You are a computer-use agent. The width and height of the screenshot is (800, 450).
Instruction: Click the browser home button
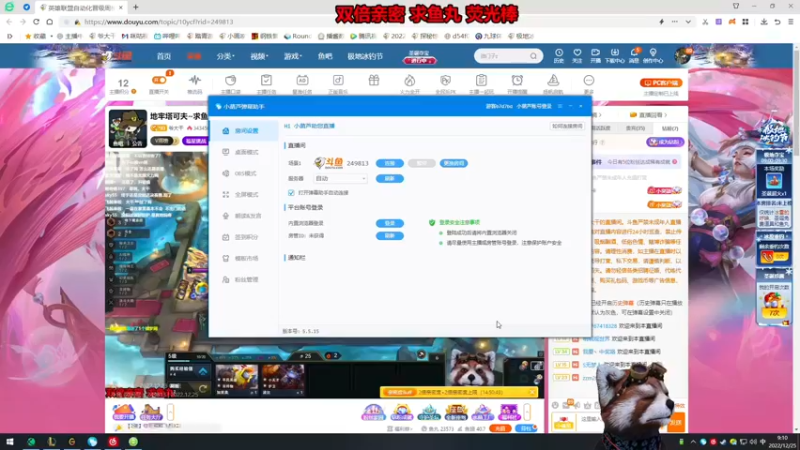(49, 22)
